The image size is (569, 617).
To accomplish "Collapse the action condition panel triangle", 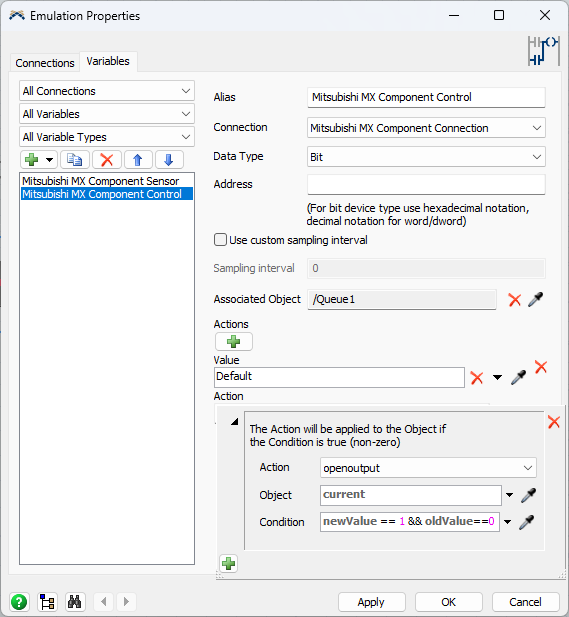I will [x=235, y=422].
